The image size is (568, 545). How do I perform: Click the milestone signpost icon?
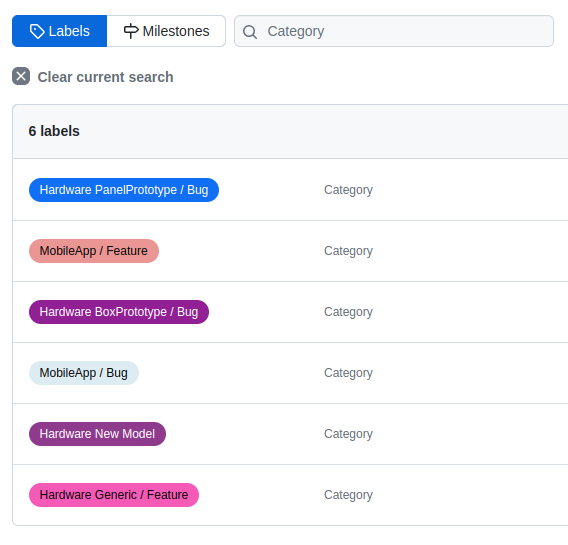click(x=131, y=31)
